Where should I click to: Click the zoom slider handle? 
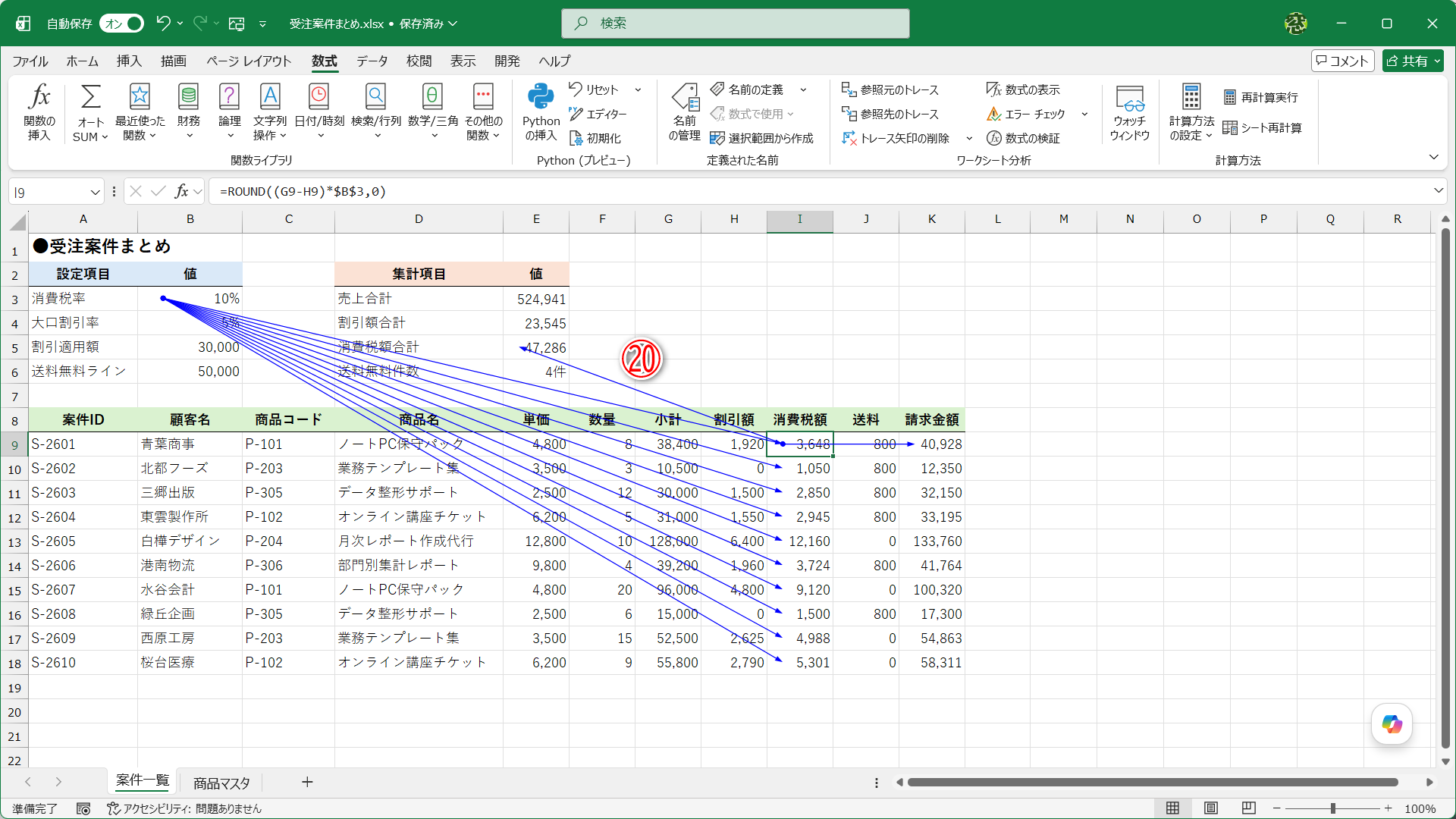point(1332,808)
